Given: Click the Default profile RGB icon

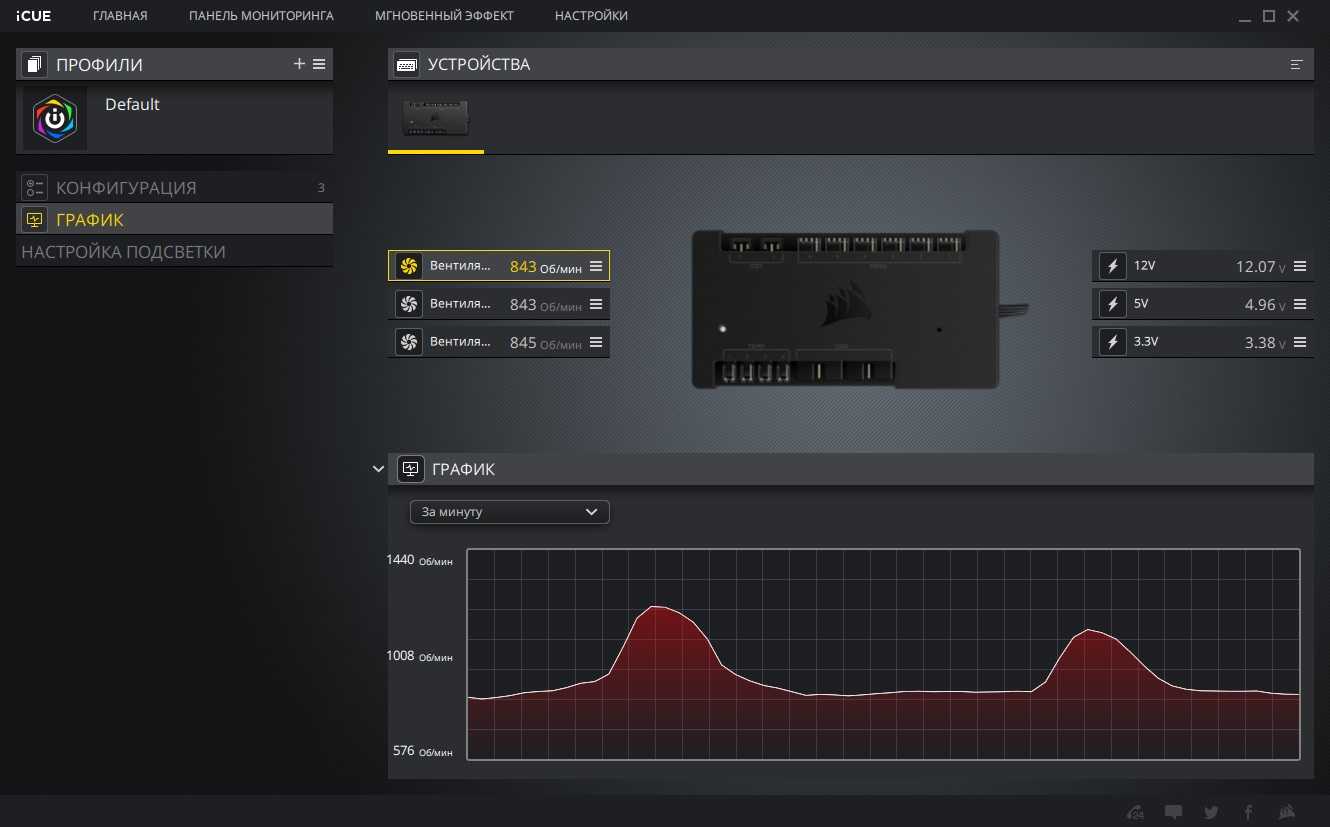Looking at the screenshot, I should (55, 119).
